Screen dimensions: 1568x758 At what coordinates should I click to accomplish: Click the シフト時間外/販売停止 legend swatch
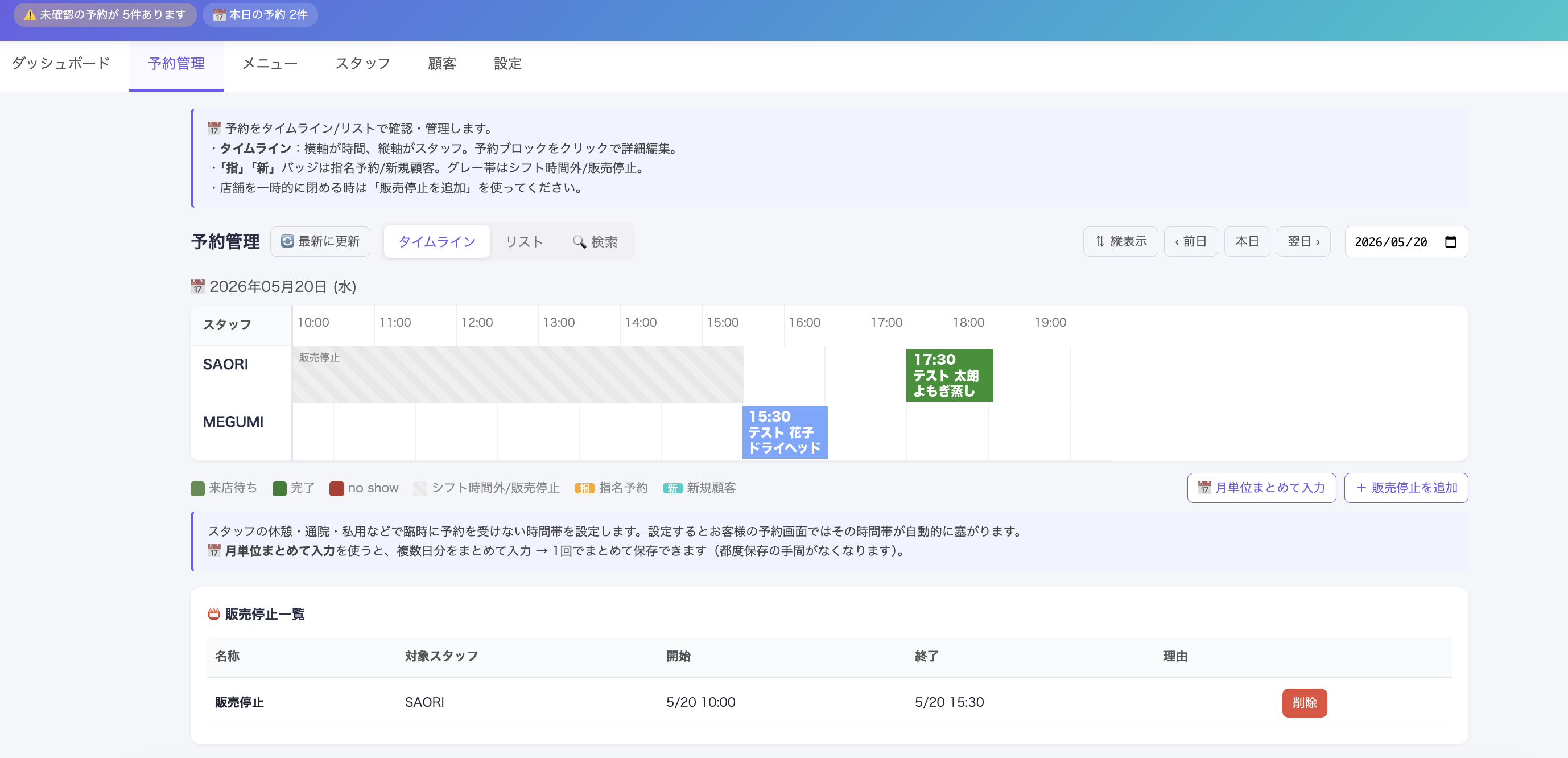(x=420, y=488)
